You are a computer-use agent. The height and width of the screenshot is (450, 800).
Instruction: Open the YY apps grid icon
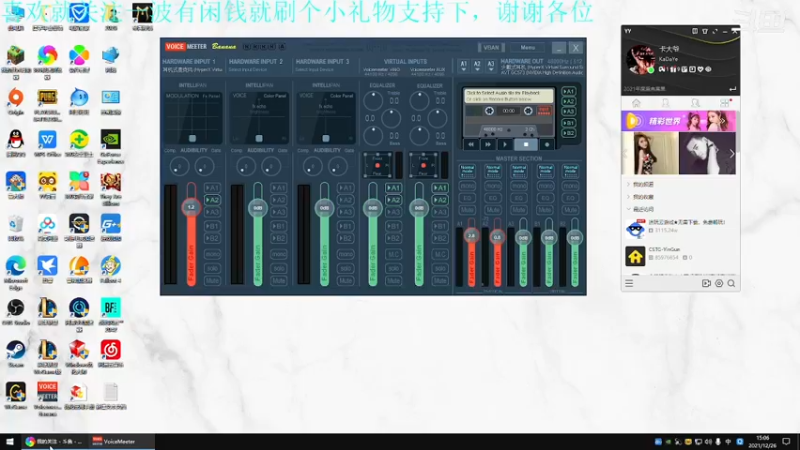click(724, 103)
